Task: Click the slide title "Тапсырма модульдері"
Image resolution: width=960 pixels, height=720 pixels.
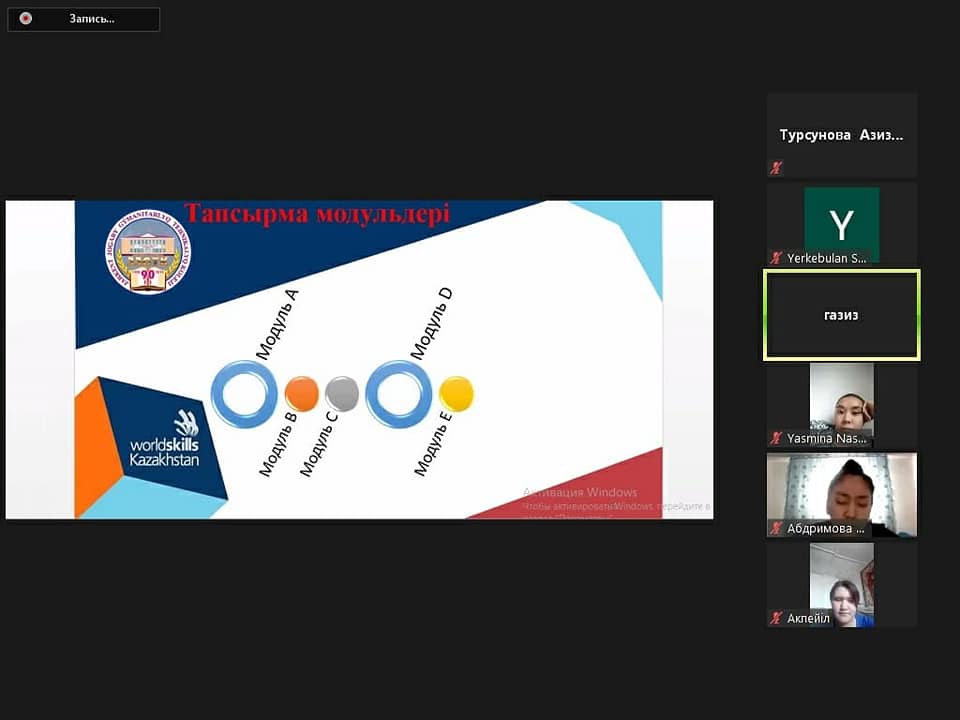Action: 317,214
